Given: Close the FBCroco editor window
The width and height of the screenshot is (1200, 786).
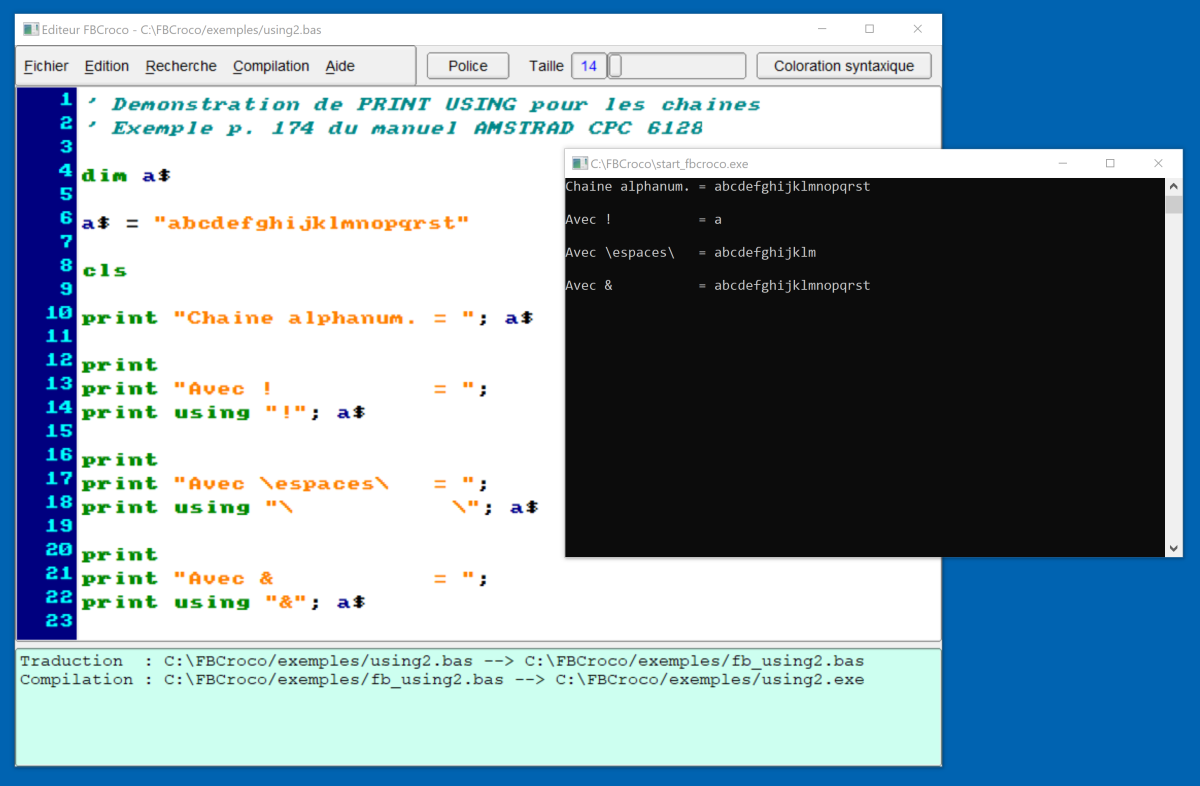Looking at the screenshot, I should click(917, 30).
